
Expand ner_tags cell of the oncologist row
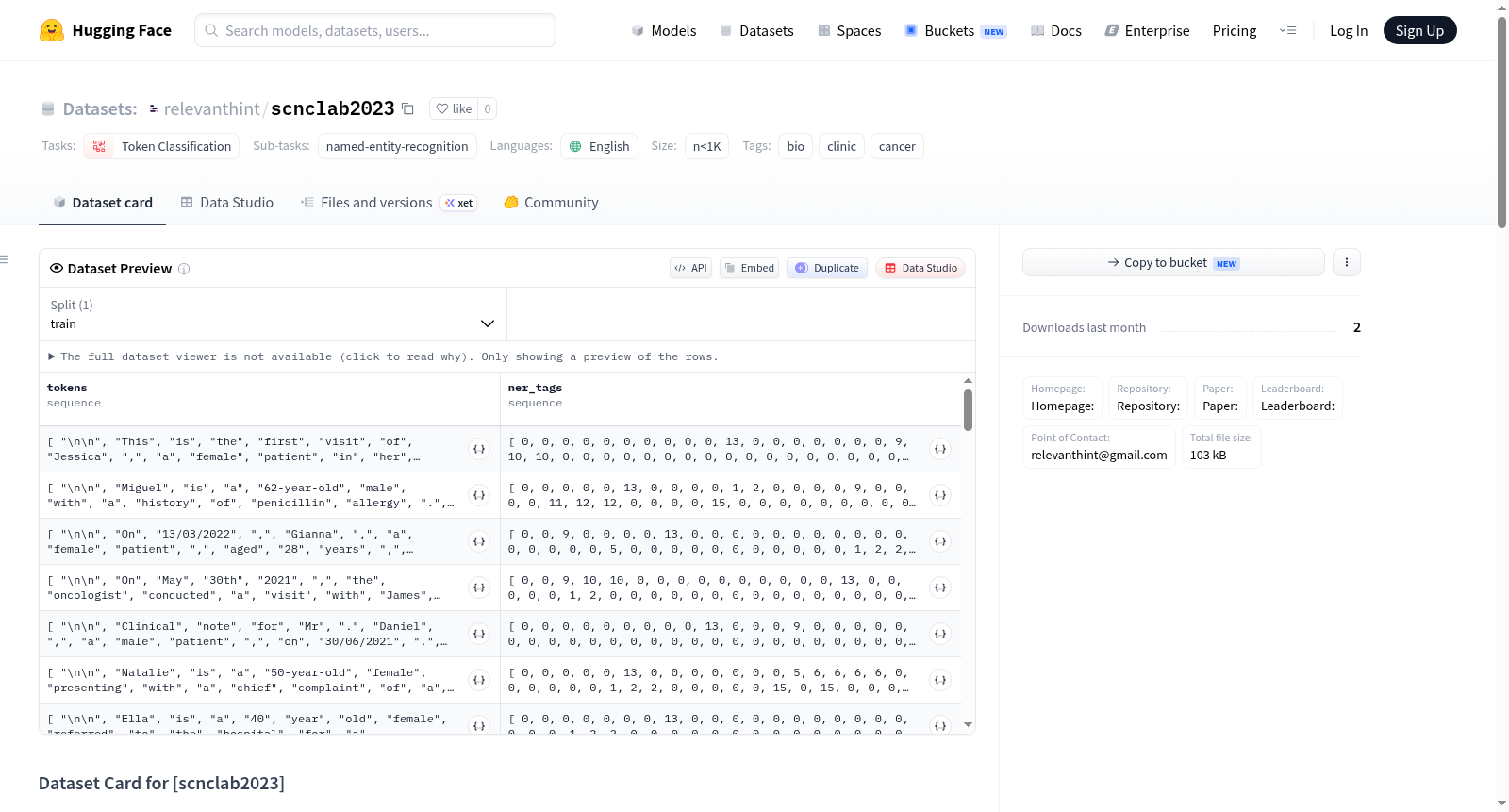pos(940,588)
